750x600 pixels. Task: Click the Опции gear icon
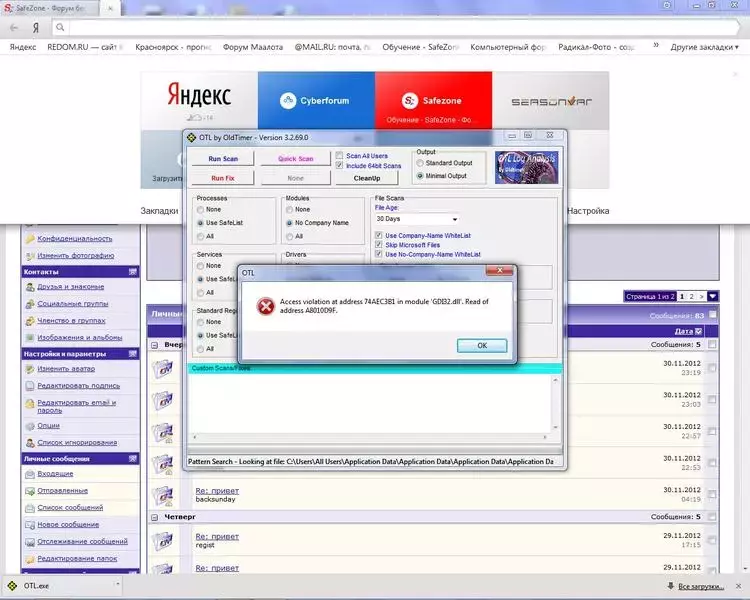(x=30, y=426)
